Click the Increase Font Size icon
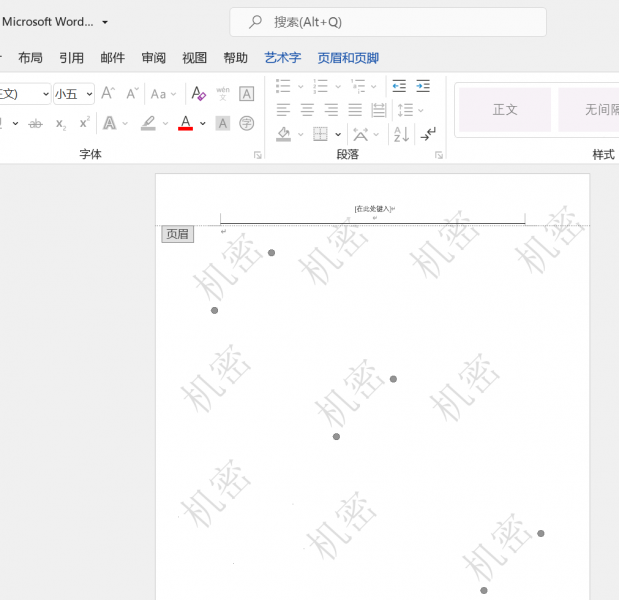 (x=108, y=94)
